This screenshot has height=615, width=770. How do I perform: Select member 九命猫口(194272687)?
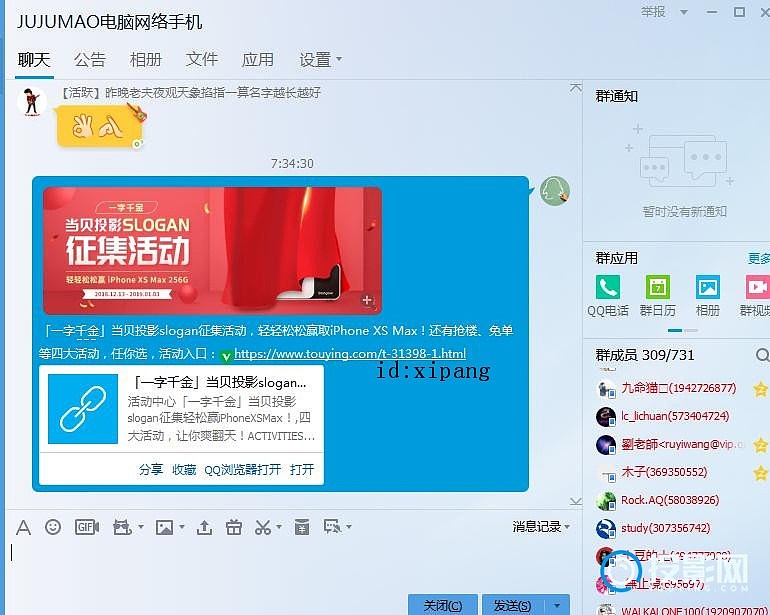(679, 388)
